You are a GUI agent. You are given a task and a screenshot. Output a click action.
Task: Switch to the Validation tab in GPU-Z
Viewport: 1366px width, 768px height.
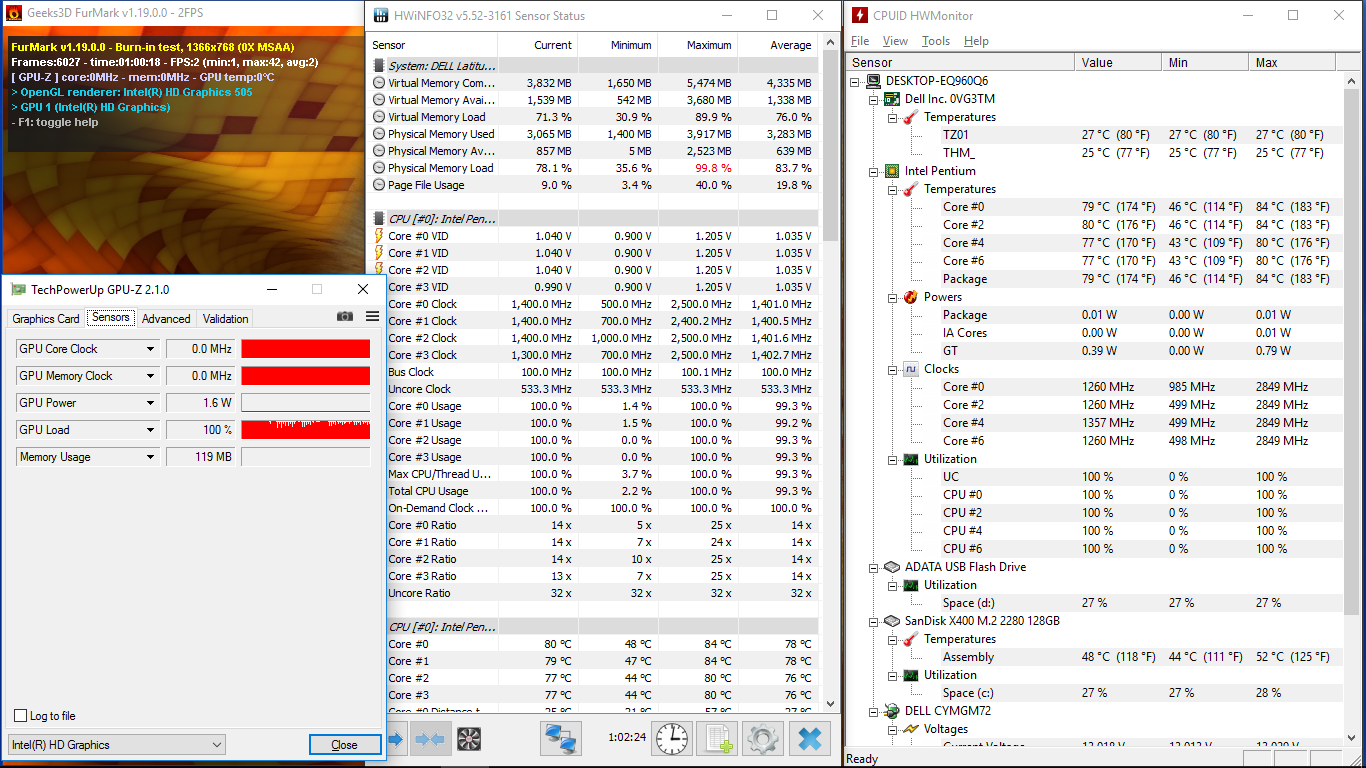(x=226, y=319)
